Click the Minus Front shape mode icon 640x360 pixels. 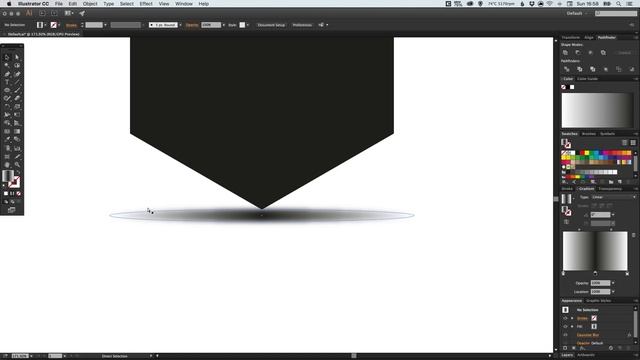pos(578,53)
